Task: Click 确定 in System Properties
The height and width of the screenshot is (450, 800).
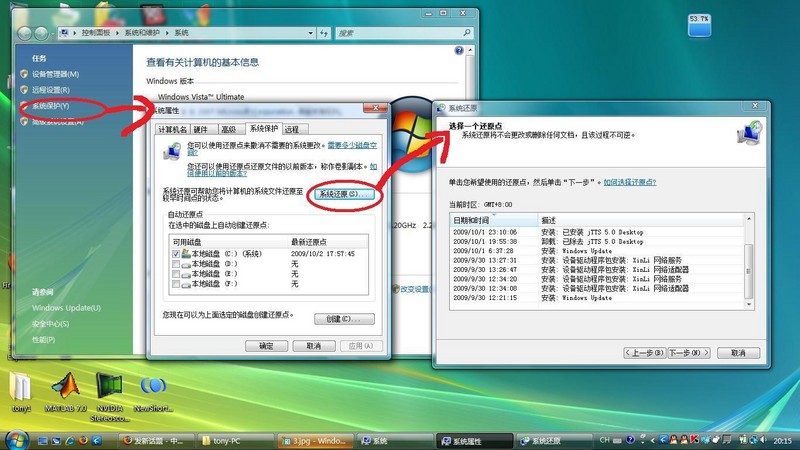Action: [266, 346]
